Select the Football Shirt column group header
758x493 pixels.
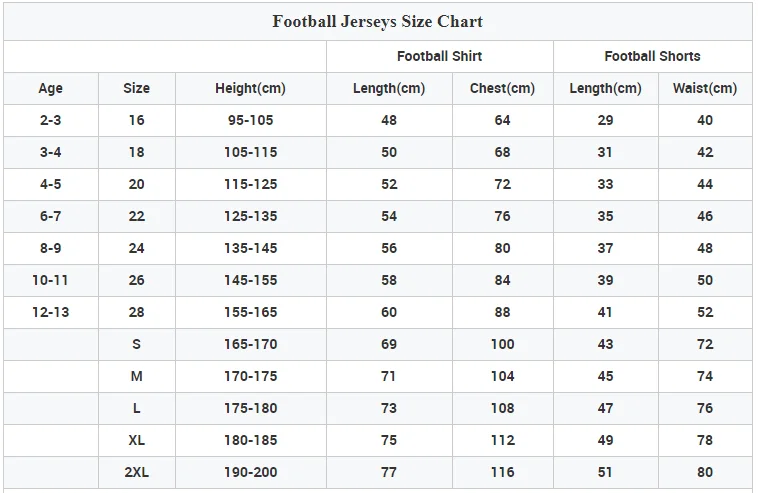439,56
